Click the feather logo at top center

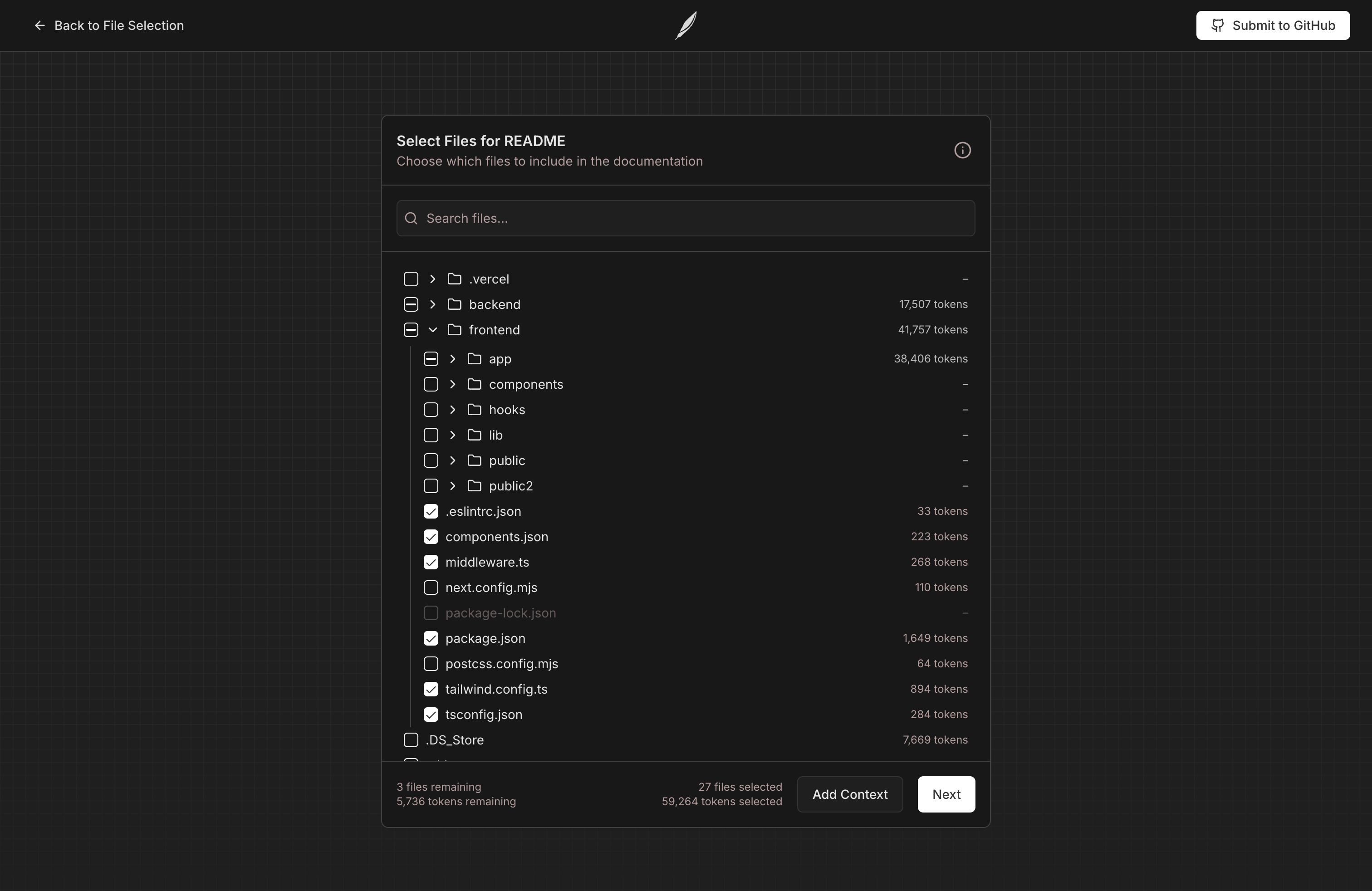686,25
